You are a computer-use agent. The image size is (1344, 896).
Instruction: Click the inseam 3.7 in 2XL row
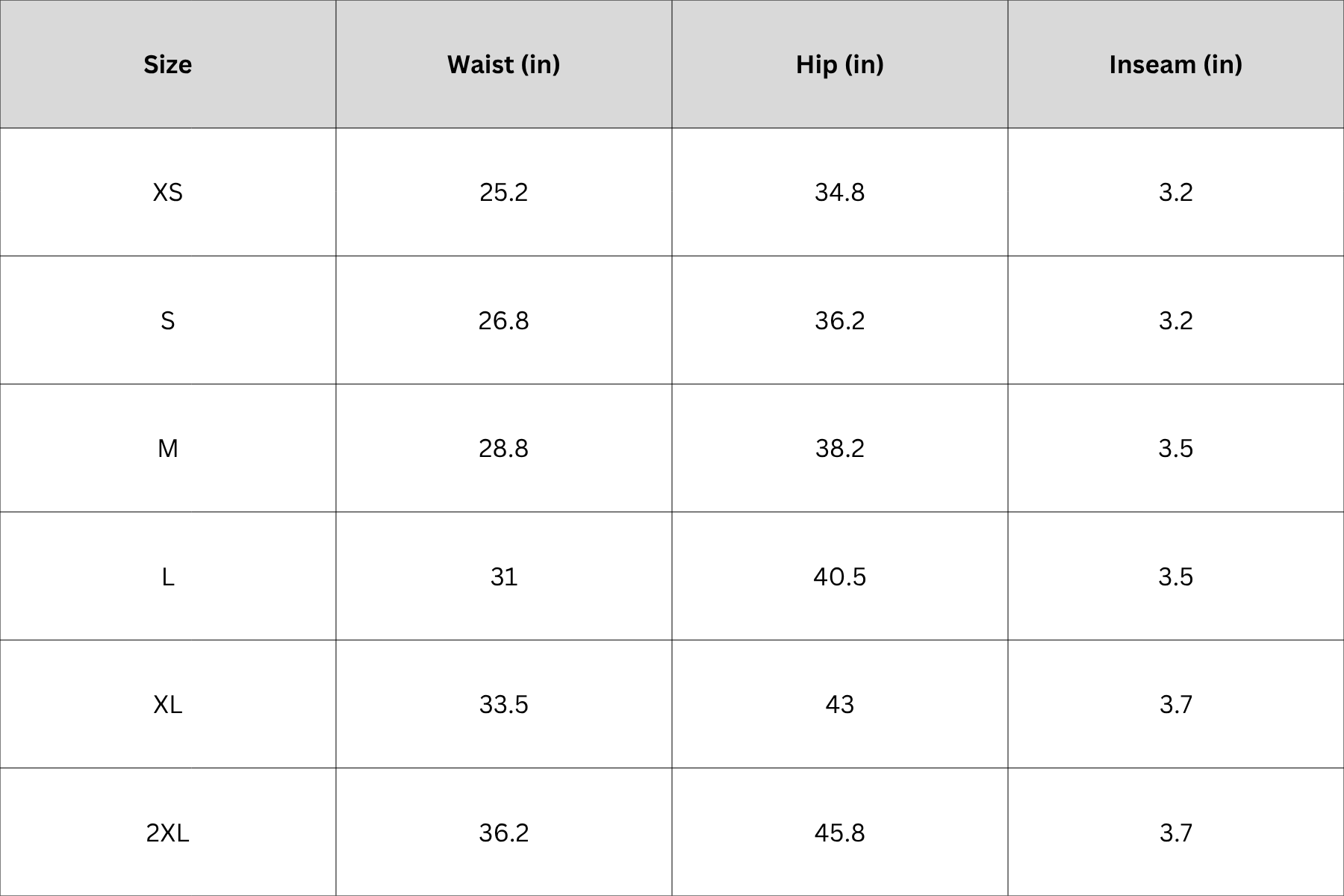(1175, 833)
